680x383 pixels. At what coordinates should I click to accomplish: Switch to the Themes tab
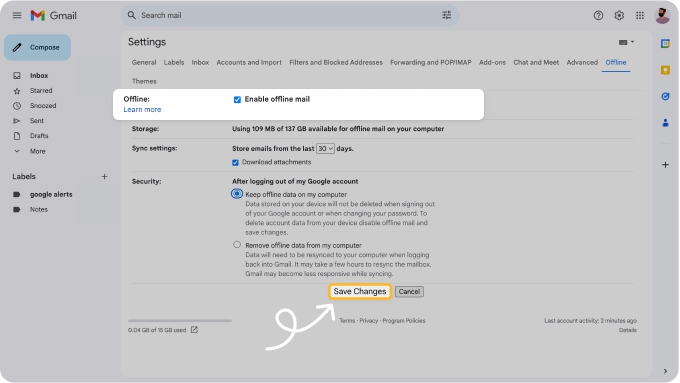tap(144, 81)
